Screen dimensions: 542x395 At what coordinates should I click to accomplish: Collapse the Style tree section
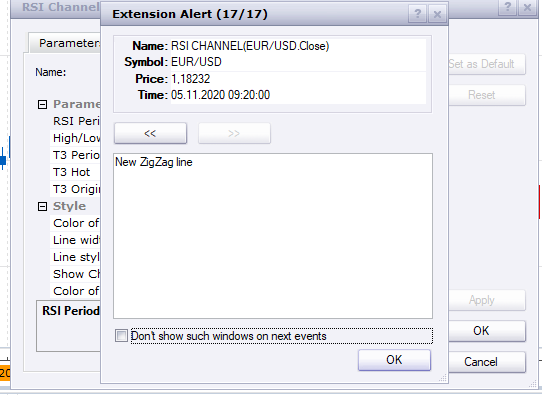click(42, 206)
